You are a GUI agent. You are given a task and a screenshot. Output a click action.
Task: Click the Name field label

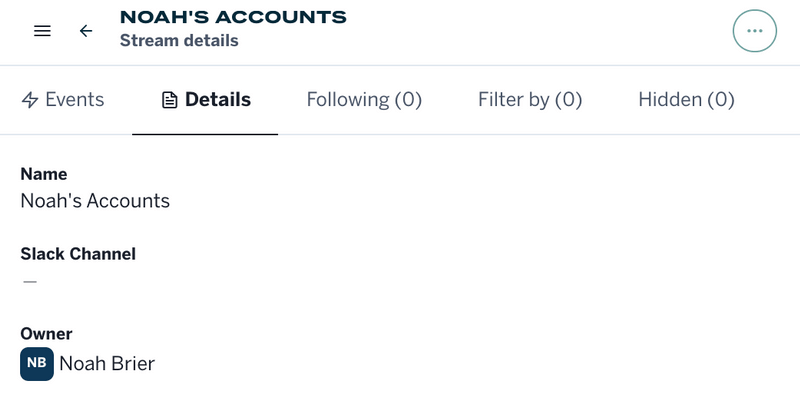point(44,174)
